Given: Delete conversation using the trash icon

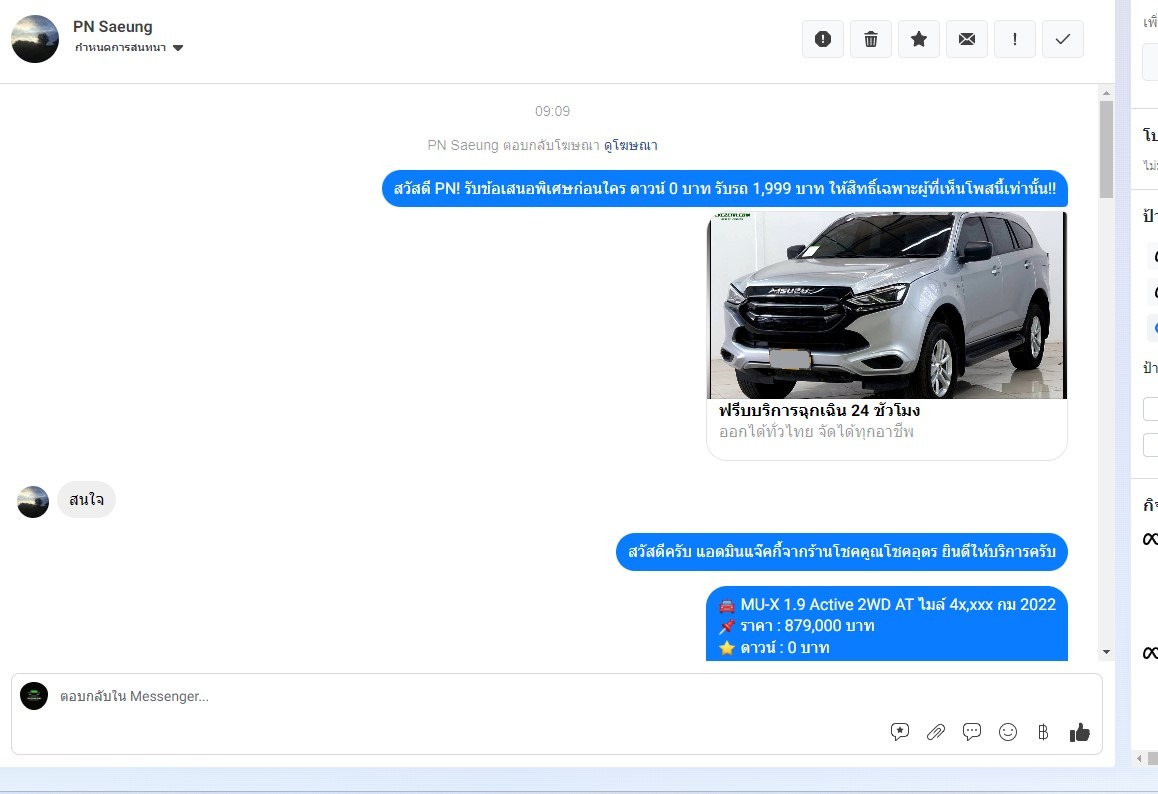Looking at the screenshot, I should [x=871, y=39].
